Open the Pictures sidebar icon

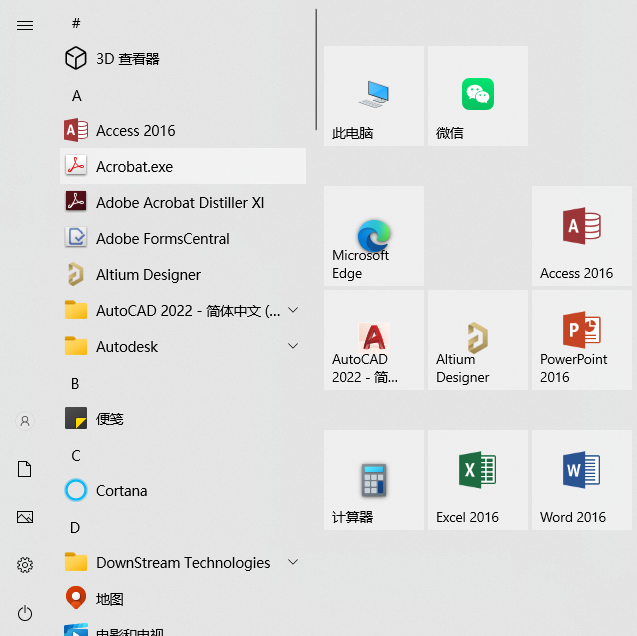[x=25, y=517]
